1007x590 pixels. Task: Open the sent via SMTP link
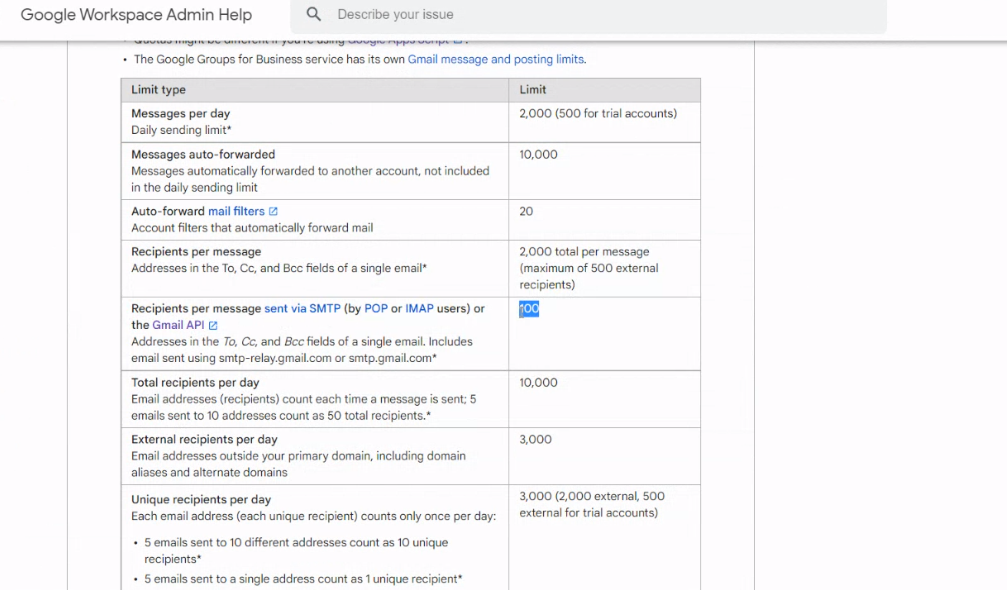pyautogui.click(x=302, y=308)
